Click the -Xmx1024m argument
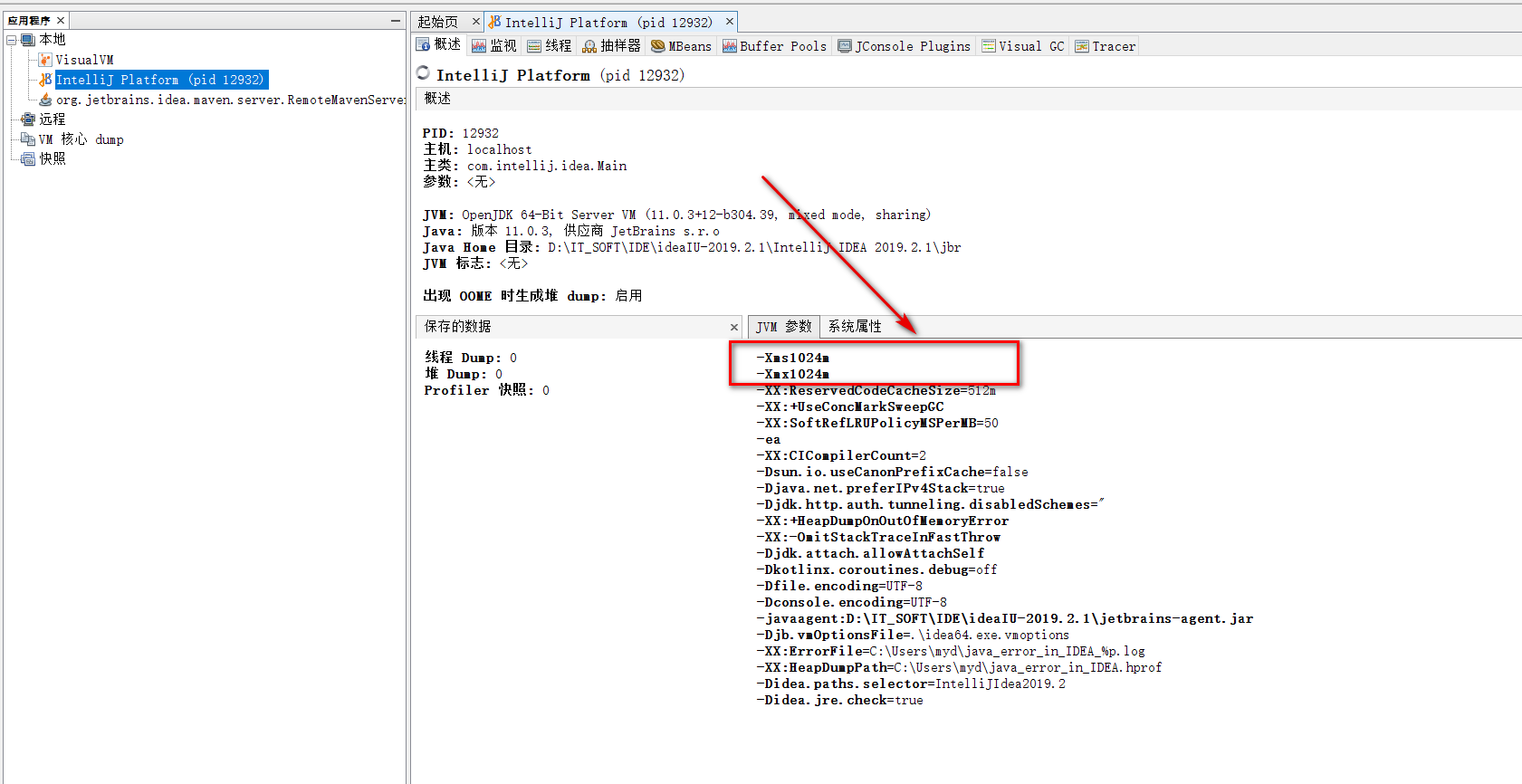This screenshot has height=784, width=1522. pos(793,374)
